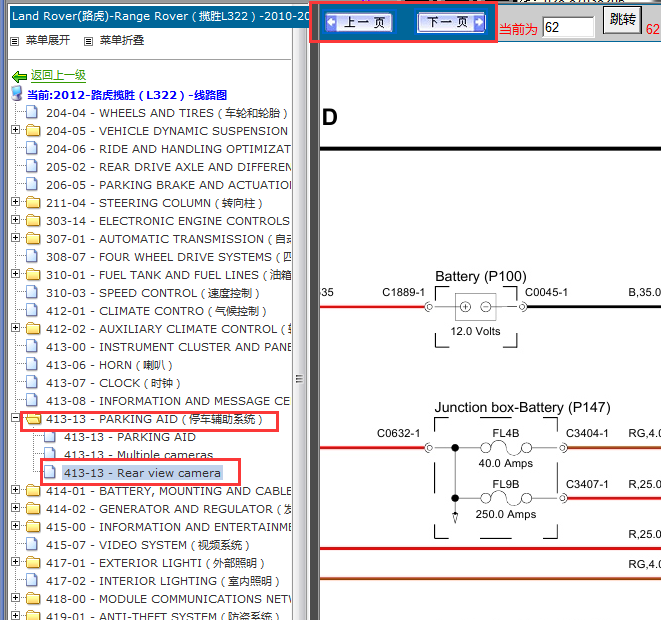Select 413-13 Rear view camera document
This screenshot has height=620, width=661.
tap(142, 473)
